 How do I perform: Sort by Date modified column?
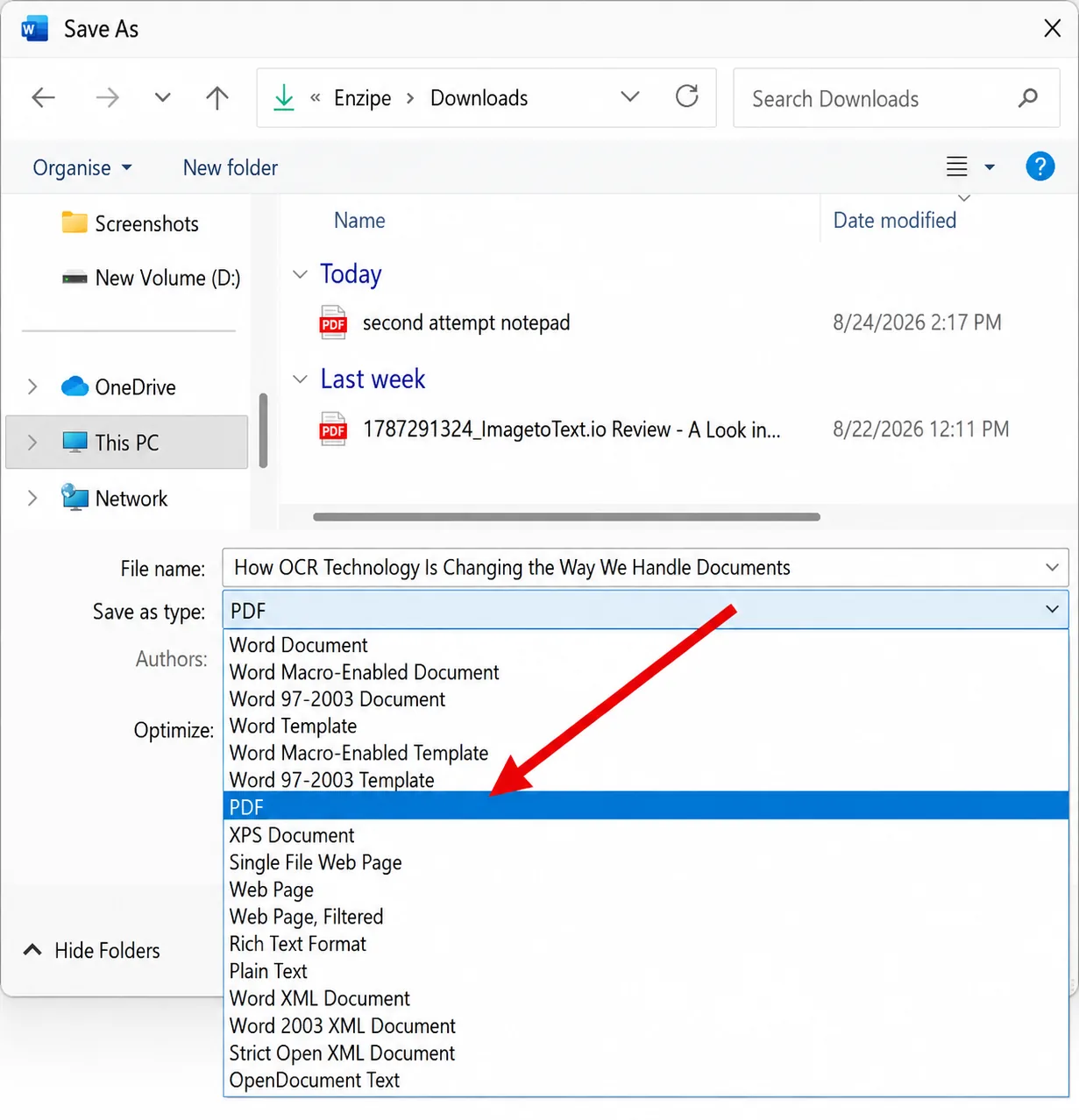tap(894, 220)
